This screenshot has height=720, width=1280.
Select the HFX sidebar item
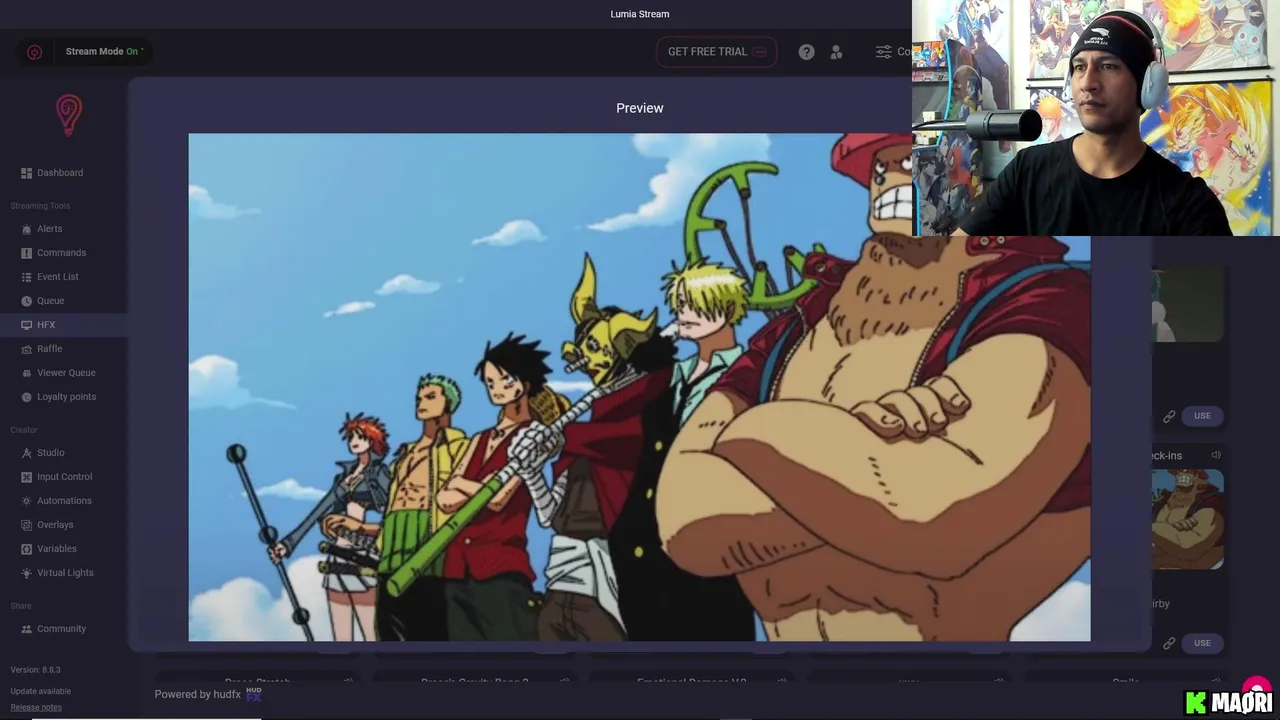[x=63, y=325]
